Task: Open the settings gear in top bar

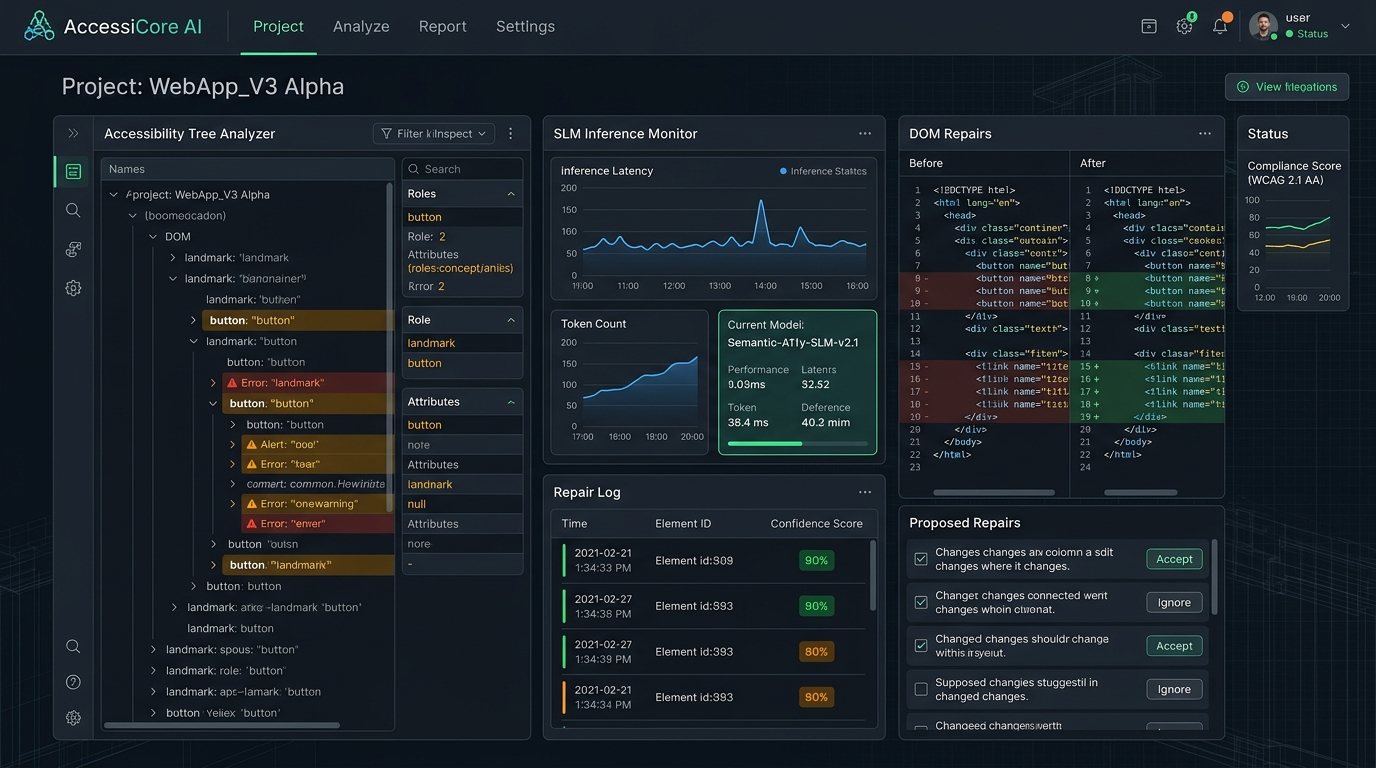Action: pyautogui.click(x=1184, y=26)
